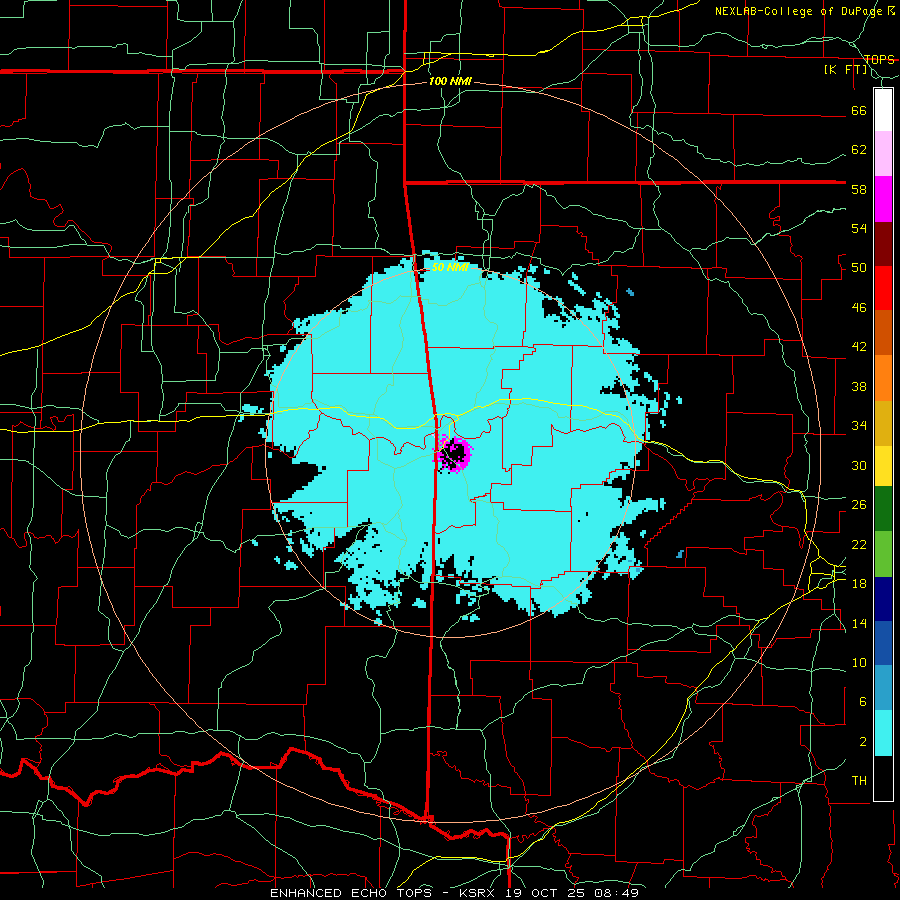Screen dimensions: 900x900
Task: Click the magenta 58 K FT legend swatch
Action: pyautogui.click(x=883, y=199)
